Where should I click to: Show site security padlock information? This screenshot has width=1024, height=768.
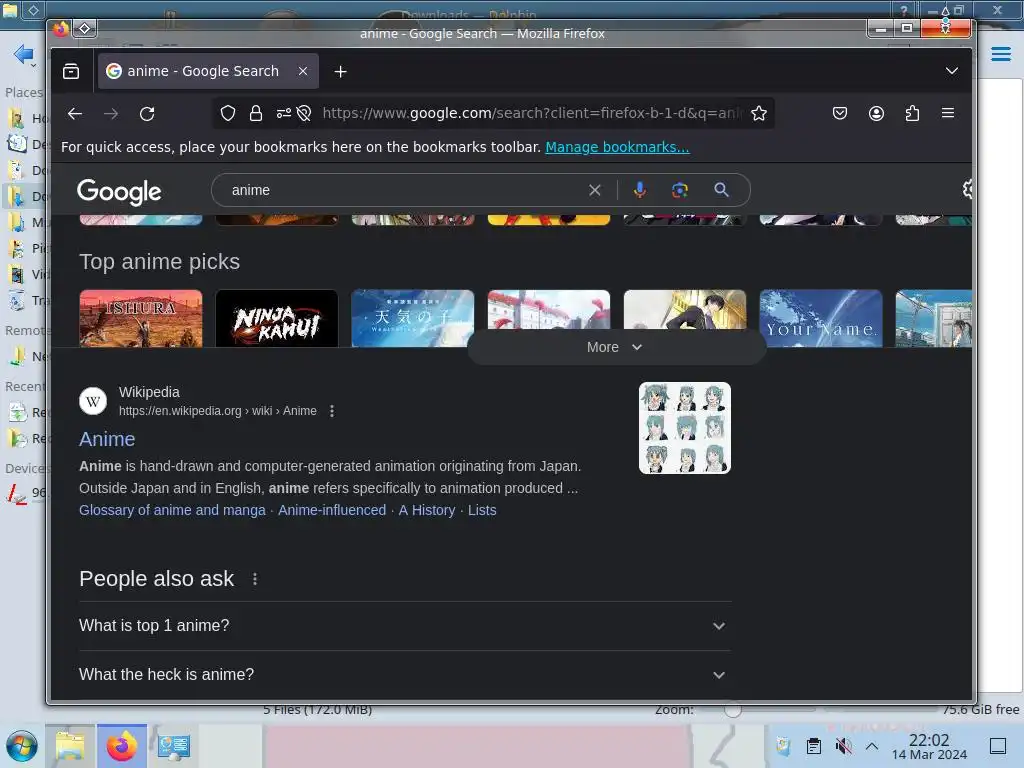(255, 113)
